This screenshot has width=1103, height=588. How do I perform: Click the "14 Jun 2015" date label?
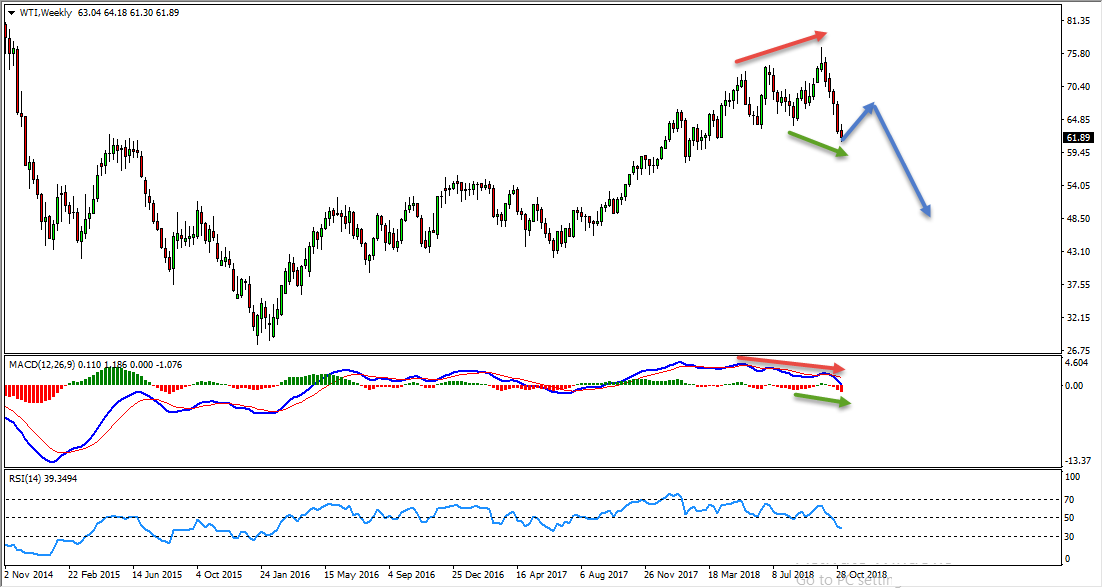(x=158, y=575)
